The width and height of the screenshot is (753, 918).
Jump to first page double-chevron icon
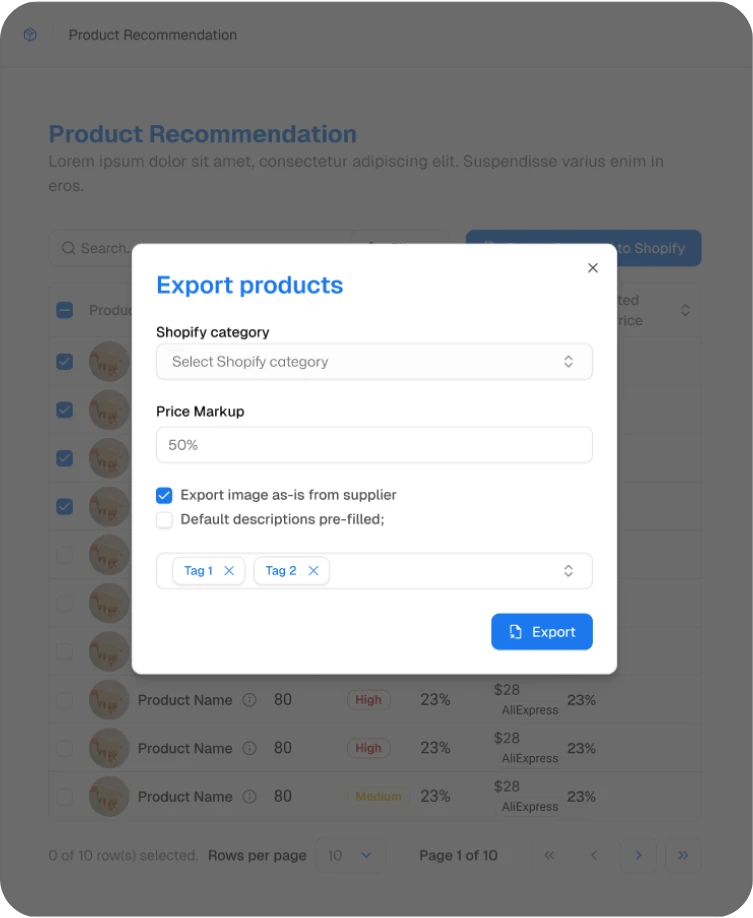549,855
